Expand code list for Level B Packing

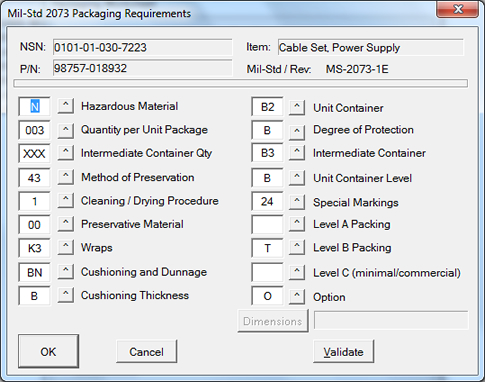297,248
